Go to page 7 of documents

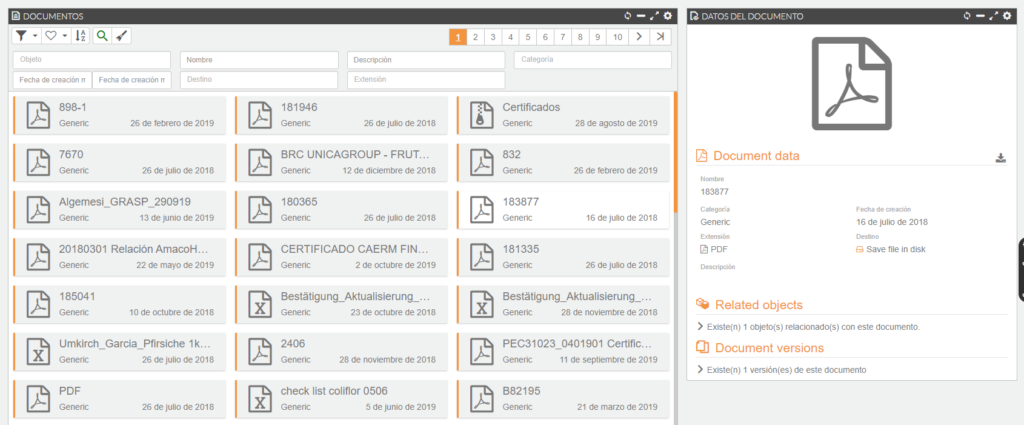[x=562, y=37]
